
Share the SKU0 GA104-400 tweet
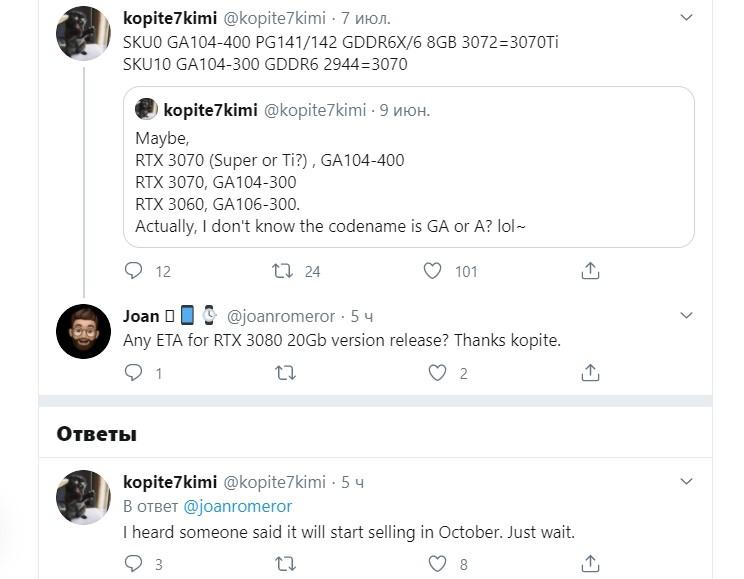(590, 270)
